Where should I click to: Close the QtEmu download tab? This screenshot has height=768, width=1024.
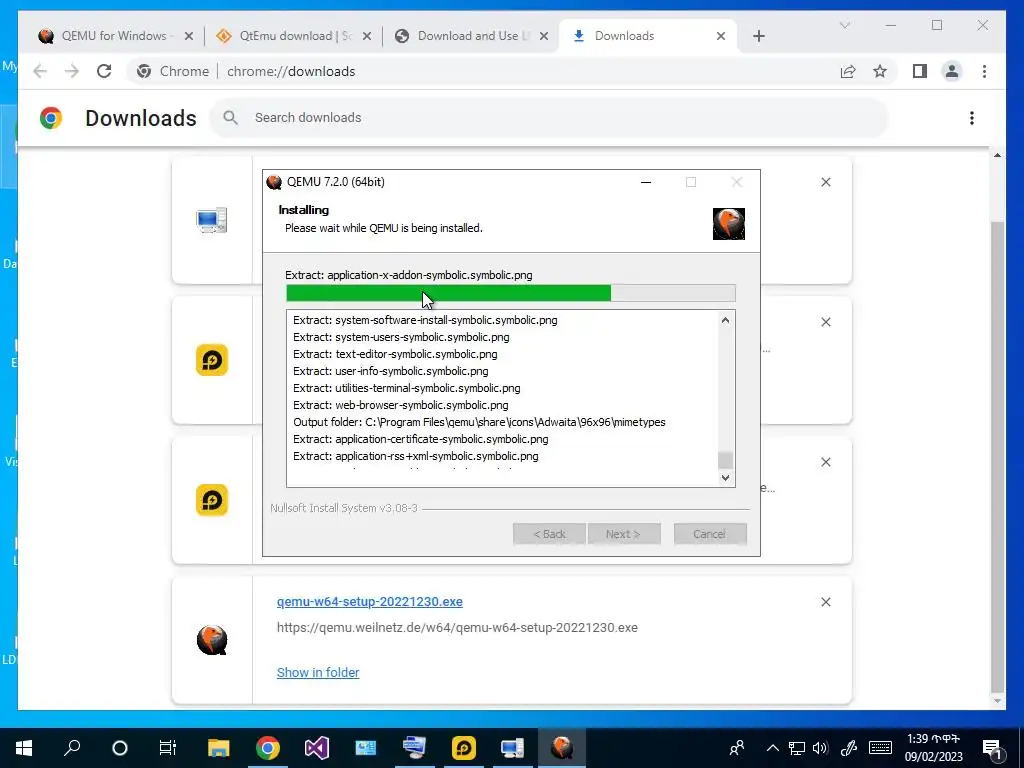366,36
